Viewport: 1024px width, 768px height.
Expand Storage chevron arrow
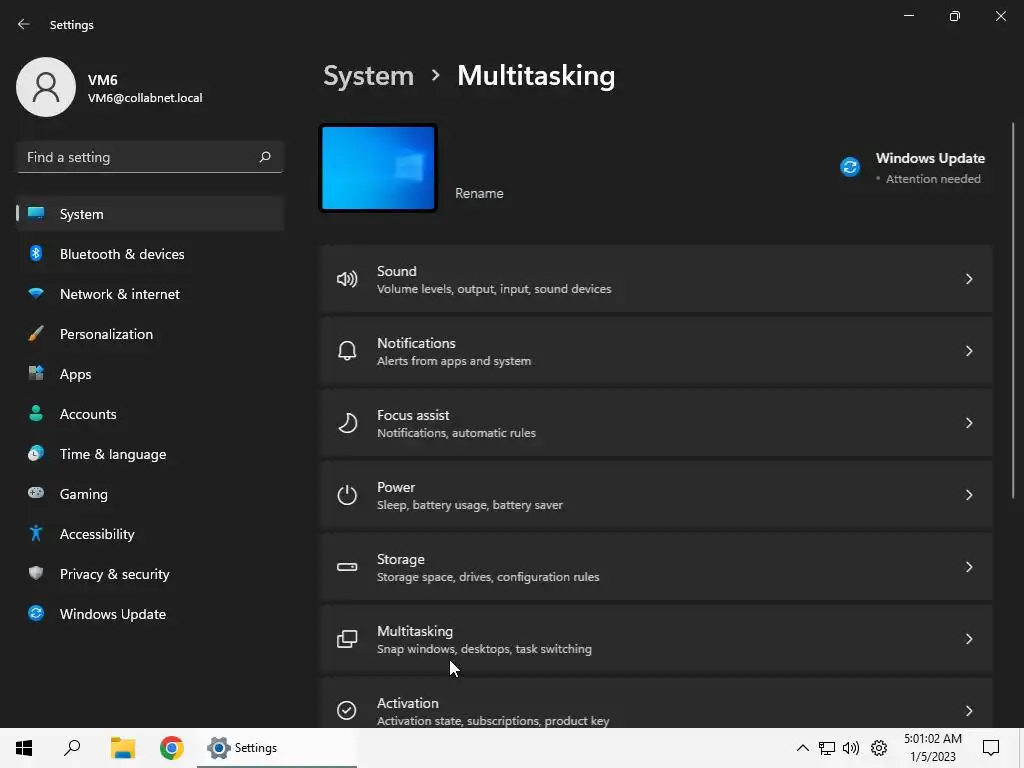(969, 567)
